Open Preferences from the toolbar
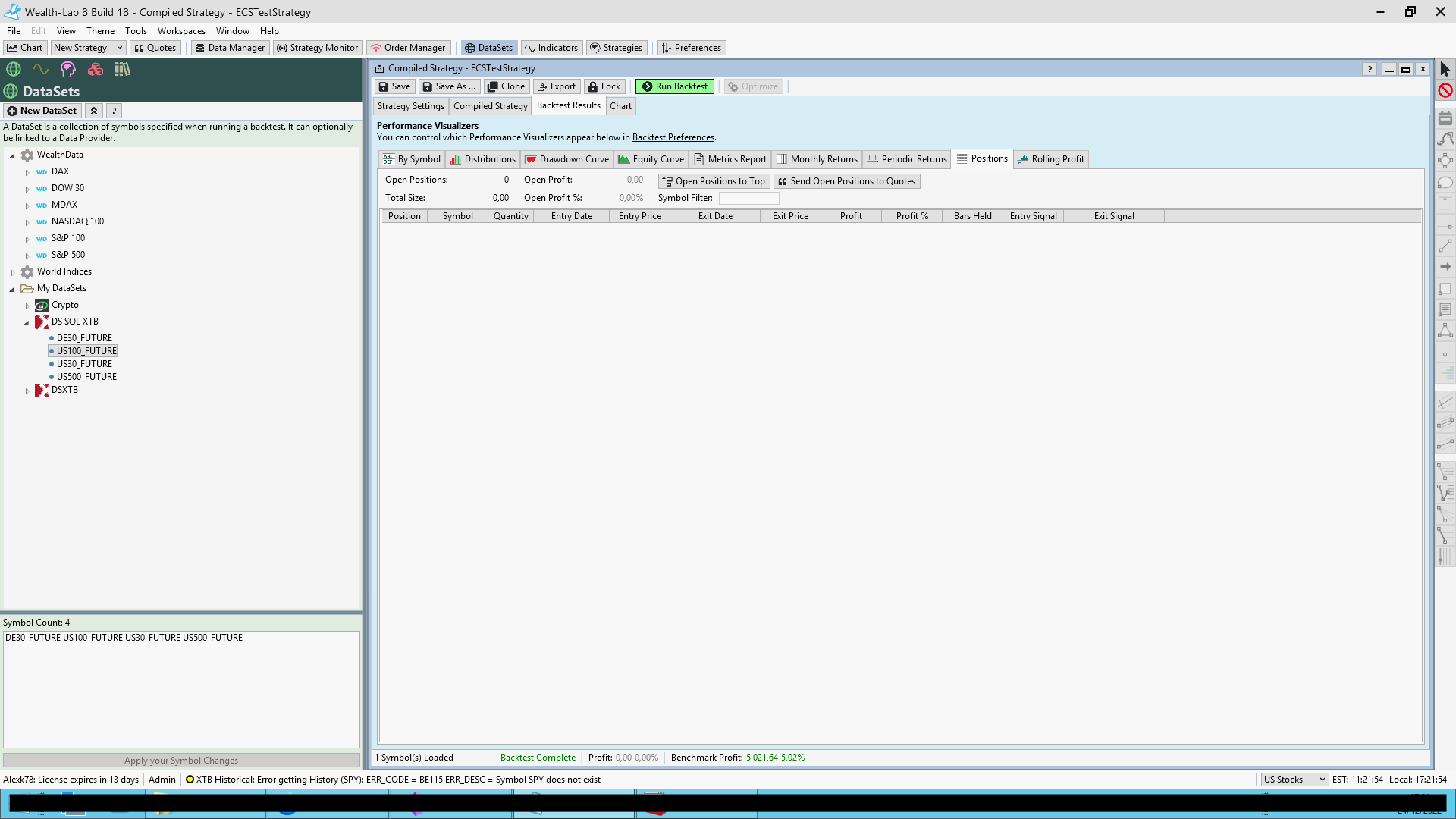This screenshot has width=1456, height=819. (692, 48)
